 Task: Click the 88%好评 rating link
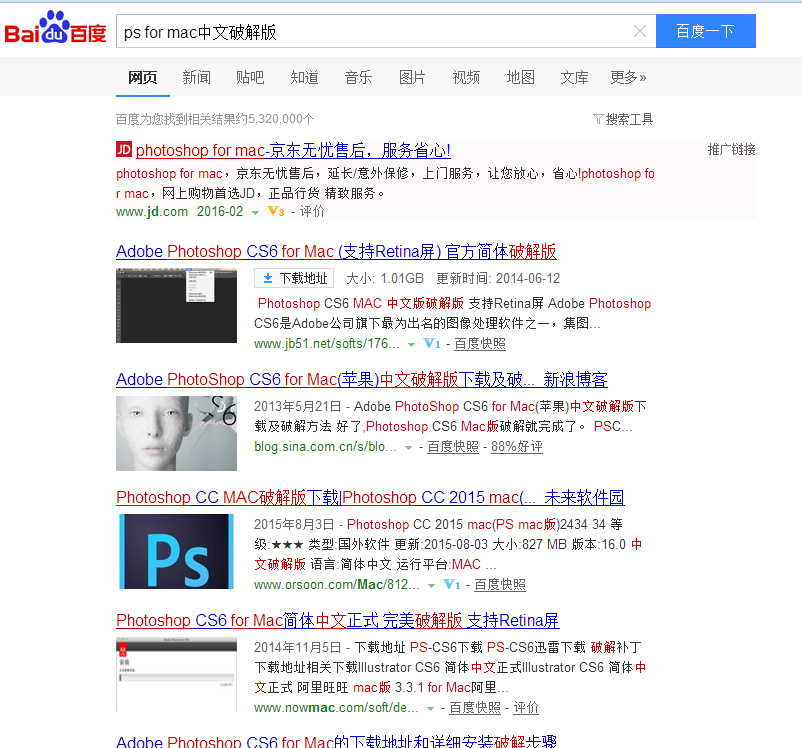(x=516, y=447)
